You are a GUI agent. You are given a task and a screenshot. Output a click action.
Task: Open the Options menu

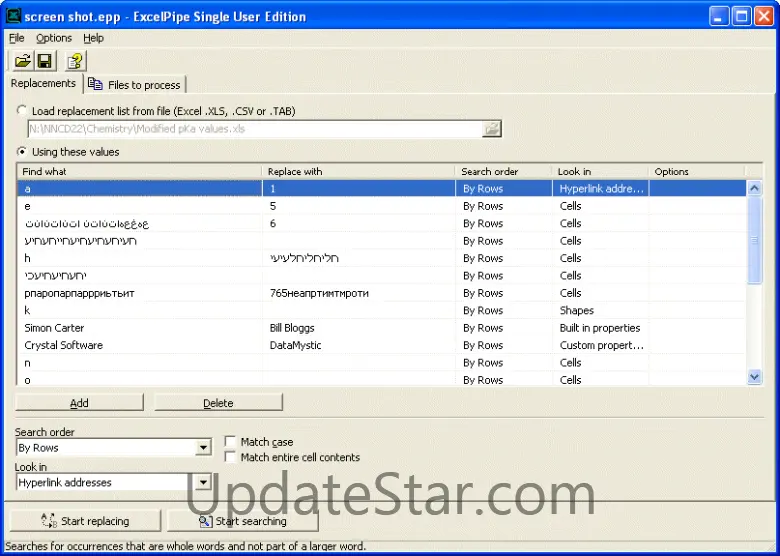click(x=54, y=38)
